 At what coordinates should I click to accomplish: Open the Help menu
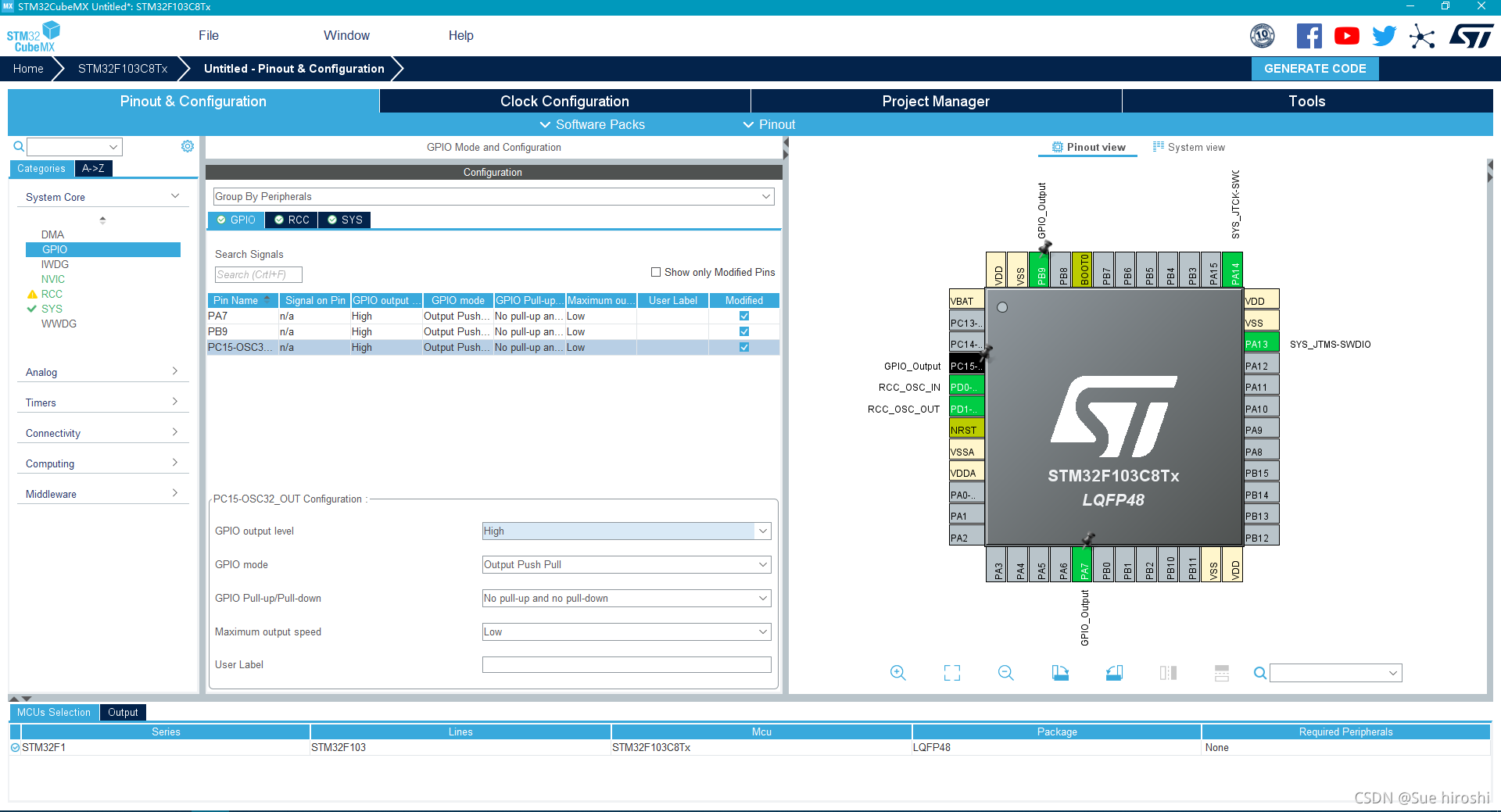point(461,35)
